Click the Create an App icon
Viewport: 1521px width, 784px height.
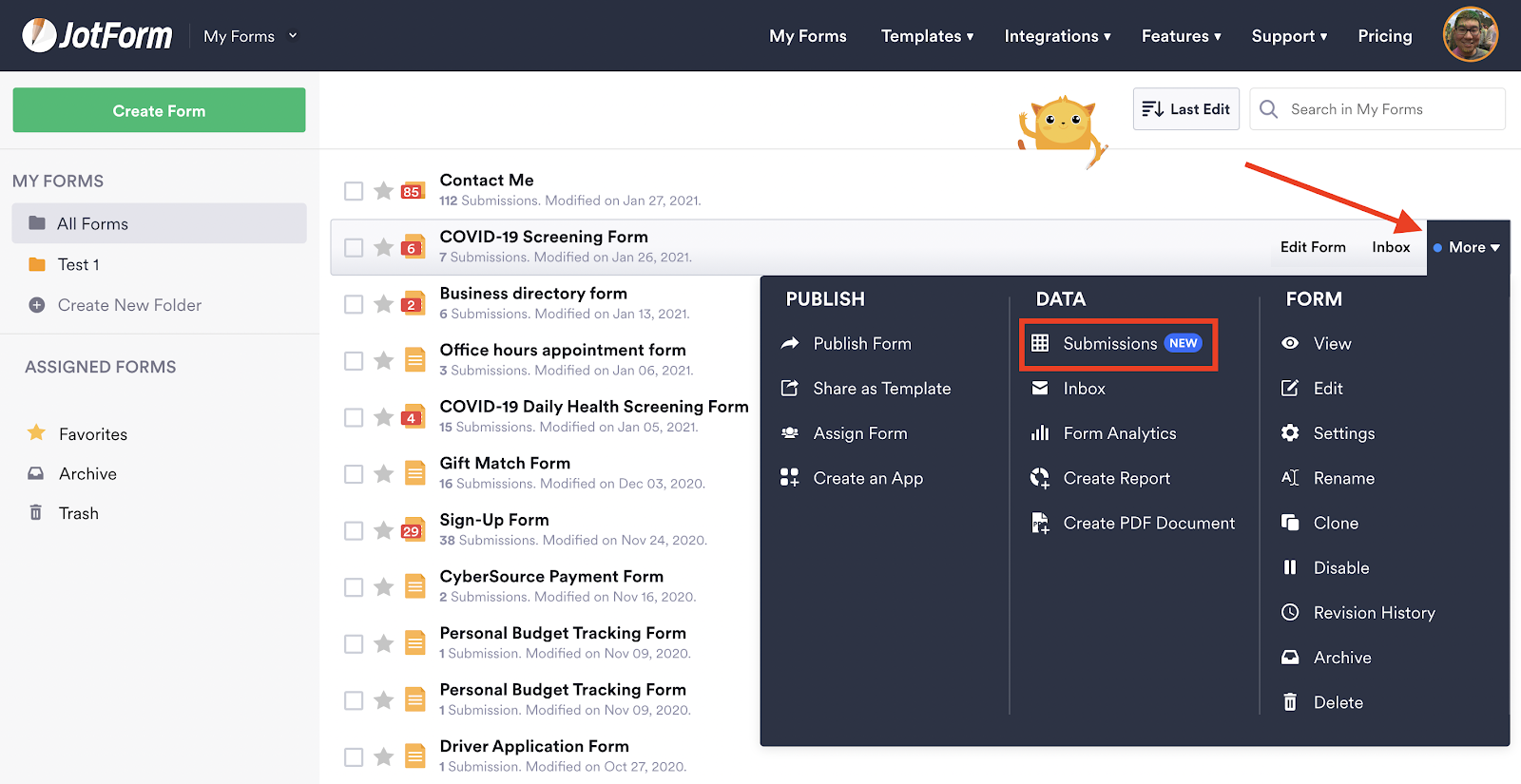[x=789, y=478]
